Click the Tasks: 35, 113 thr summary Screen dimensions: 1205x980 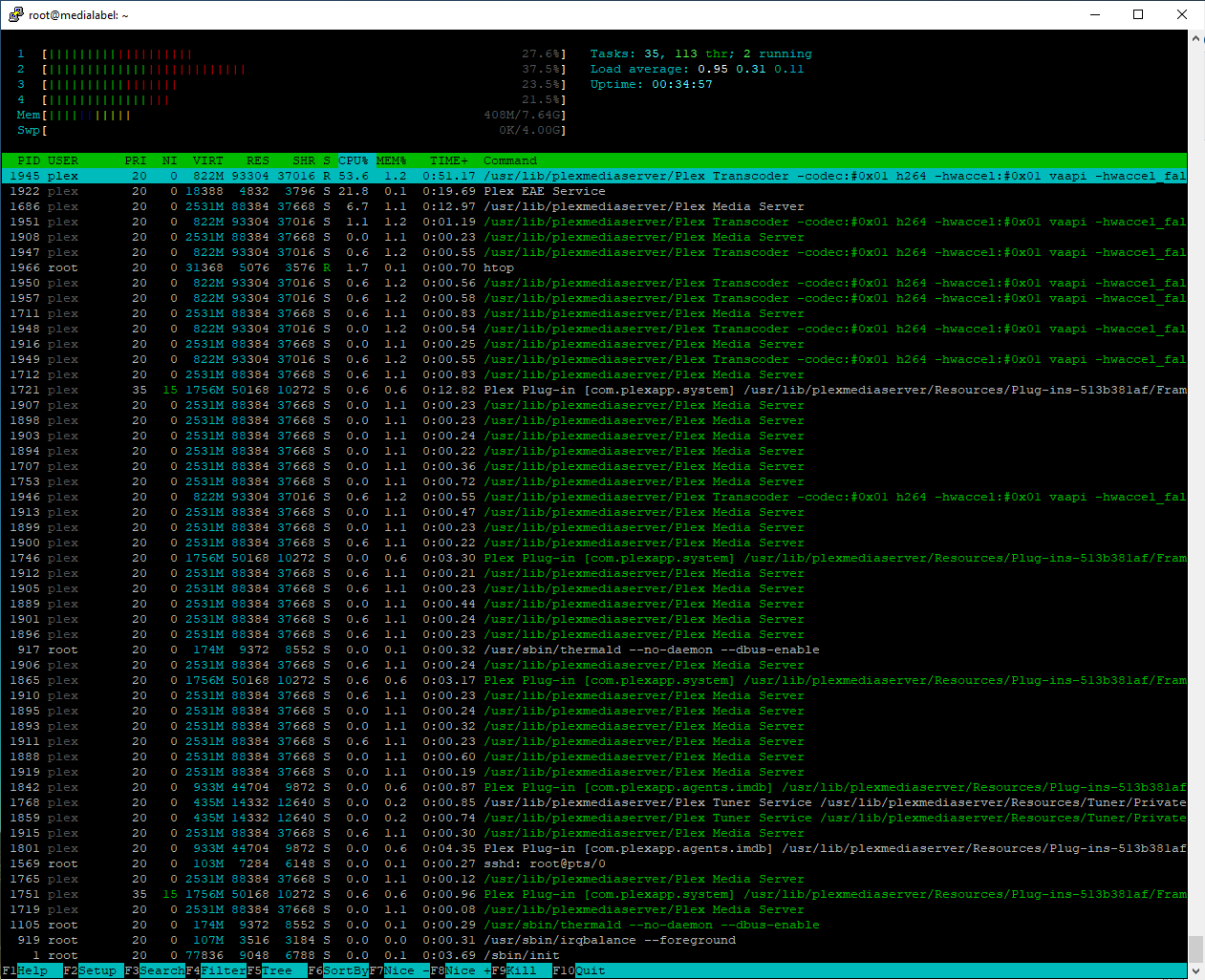pos(700,53)
